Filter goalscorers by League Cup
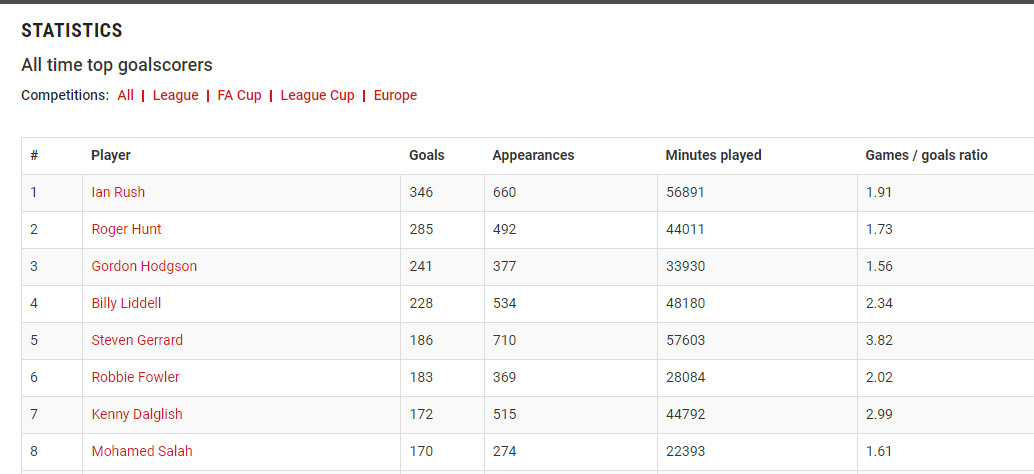1034x474 pixels. pos(317,96)
